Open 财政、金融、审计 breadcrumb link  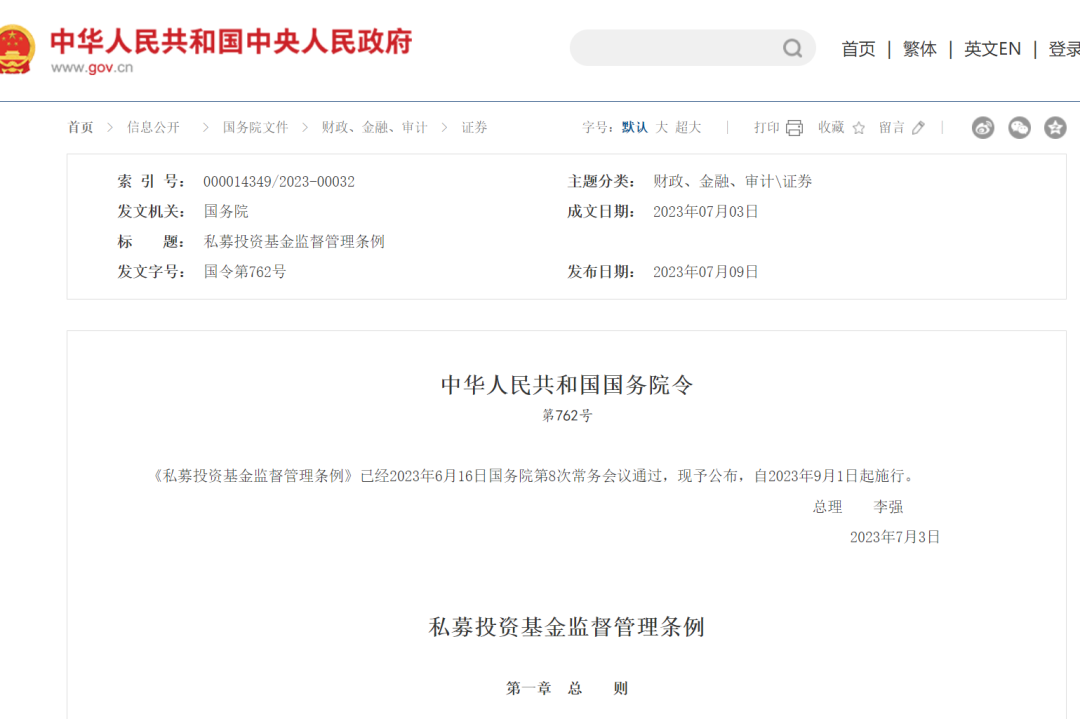pos(374,128)
